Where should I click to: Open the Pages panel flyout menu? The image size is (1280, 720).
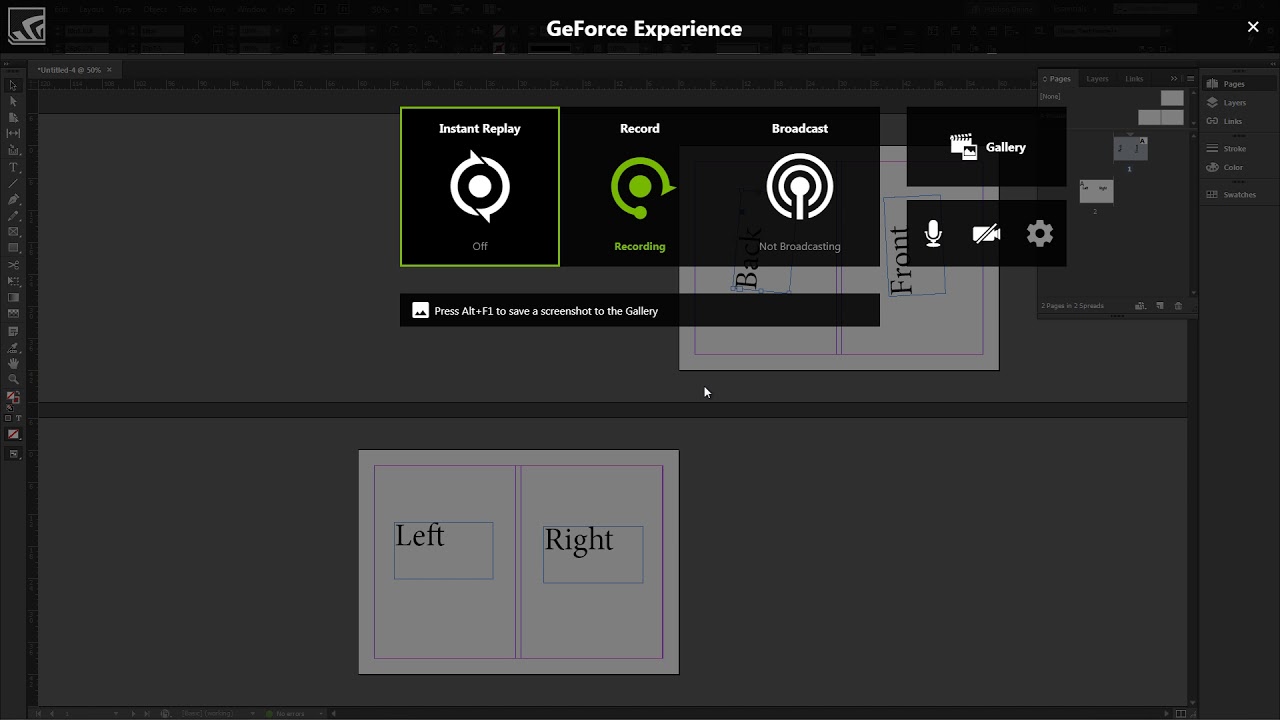pos(1190,79)
